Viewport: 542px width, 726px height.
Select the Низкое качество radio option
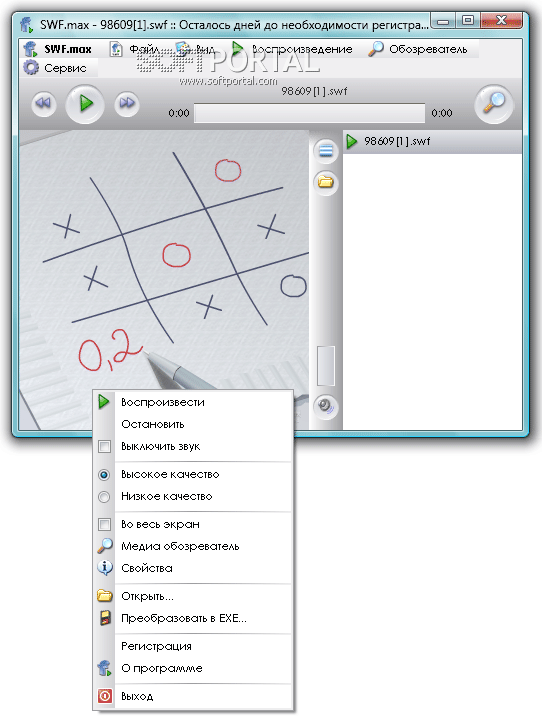pyautogui.click(x=104, y=496)
